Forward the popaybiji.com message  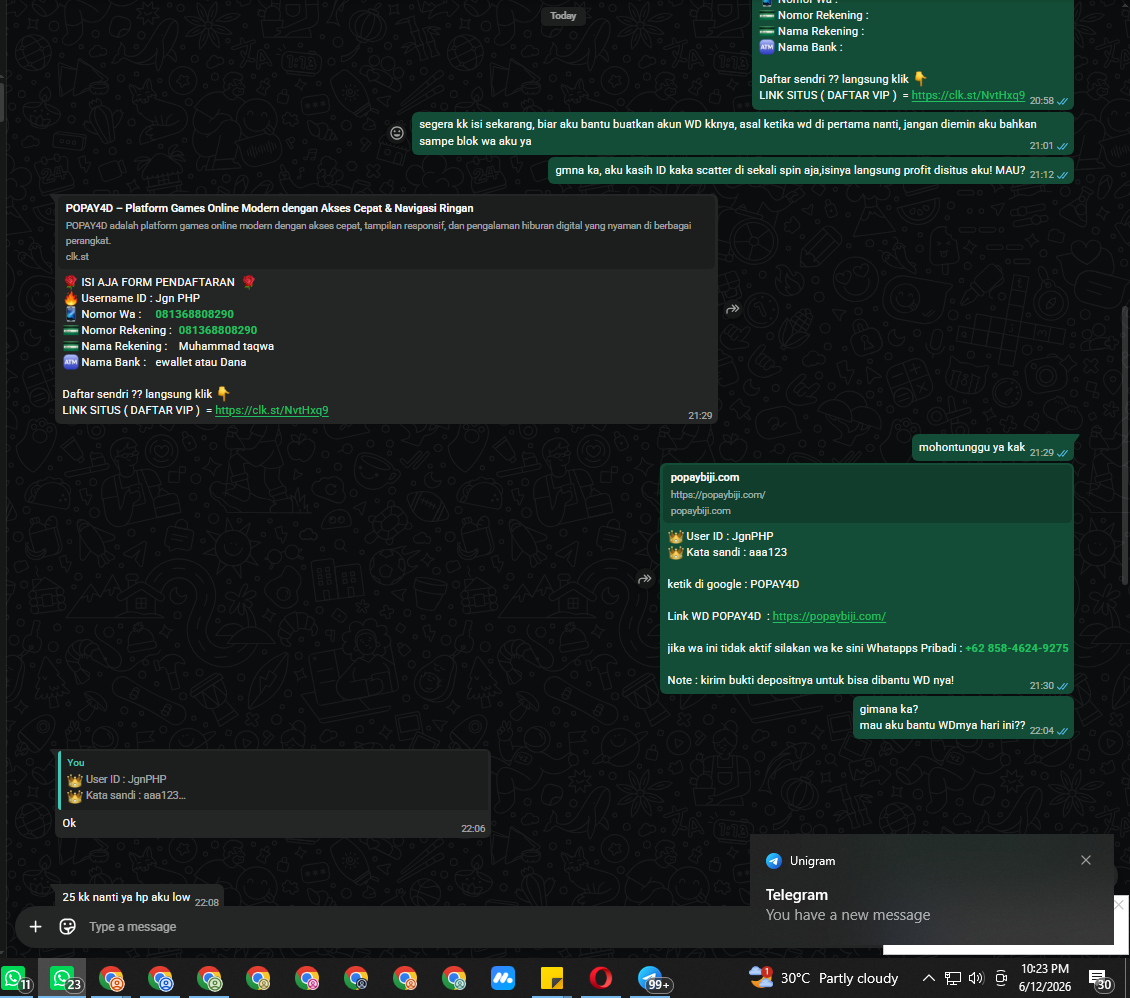(645, 579)
